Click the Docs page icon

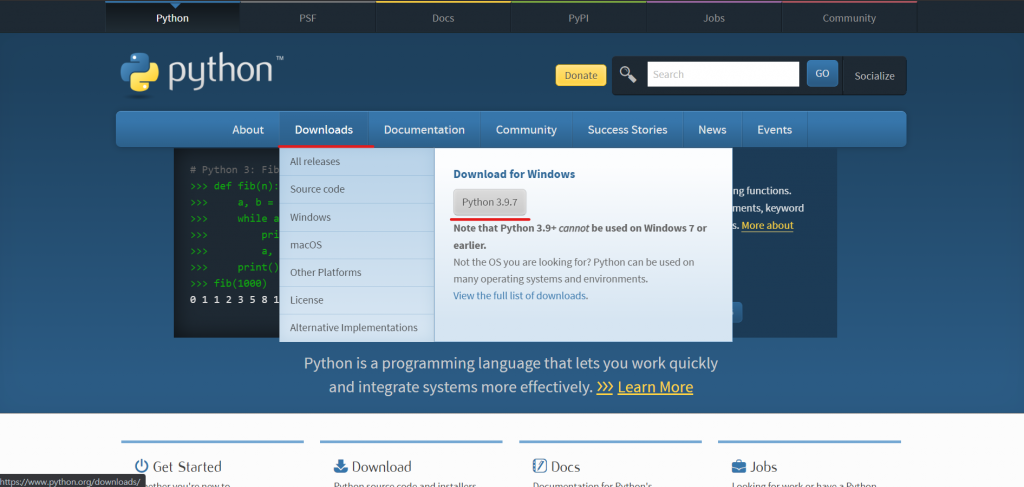tap(539, 466)
